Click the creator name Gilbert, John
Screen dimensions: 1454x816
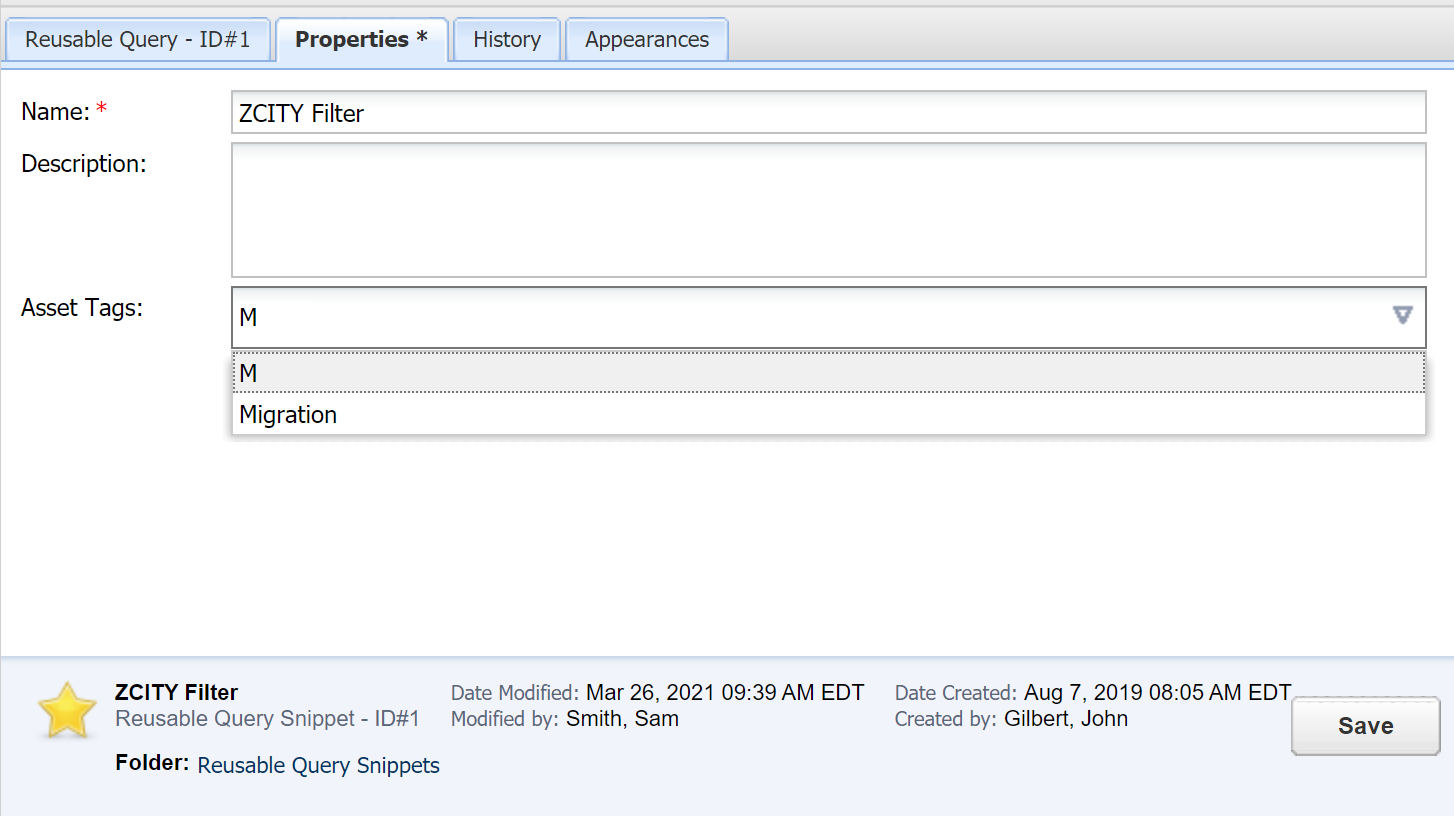(x=1065, y=718)
